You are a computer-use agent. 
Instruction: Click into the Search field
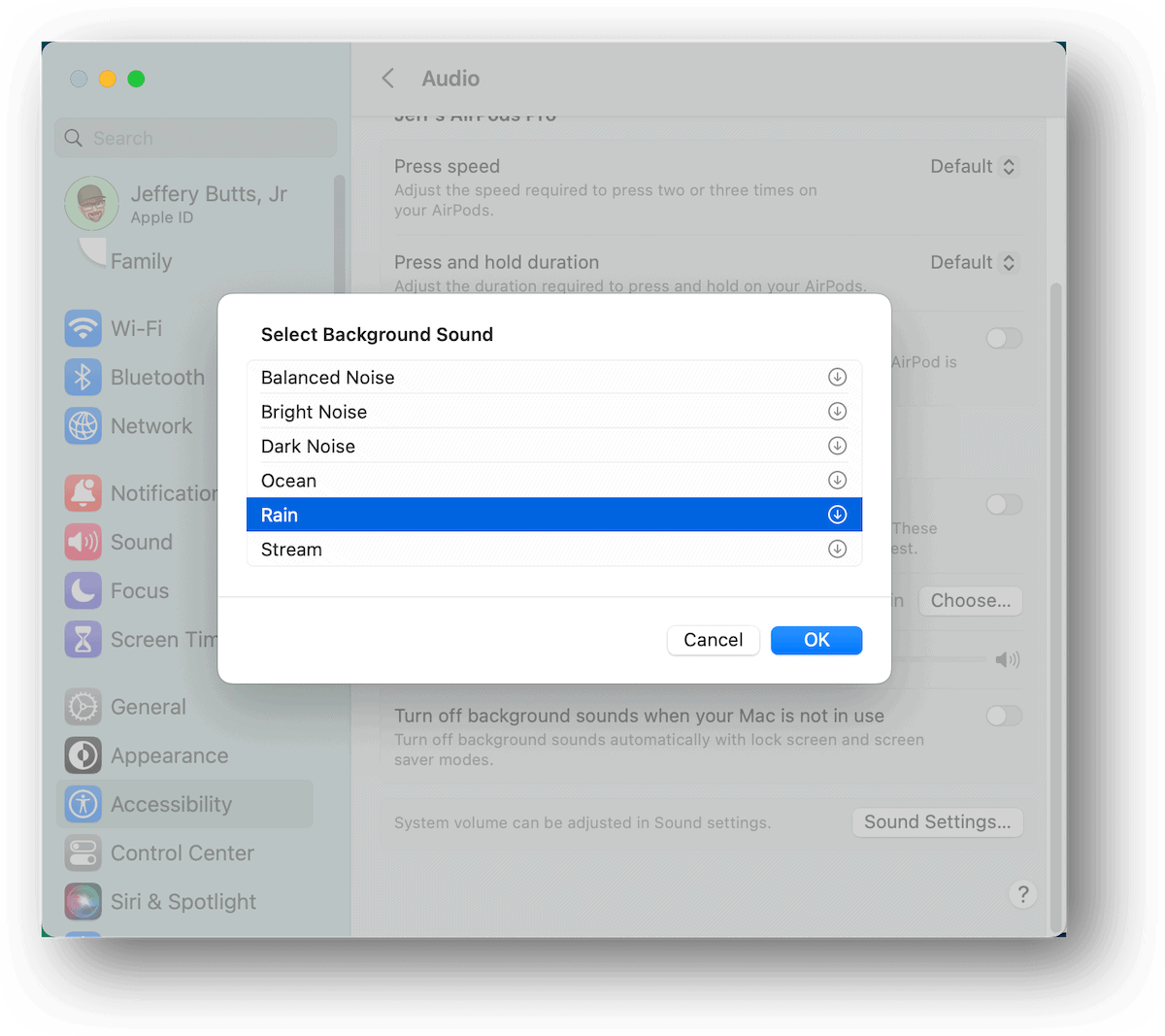pyautogui.click(x=196, y=138)
